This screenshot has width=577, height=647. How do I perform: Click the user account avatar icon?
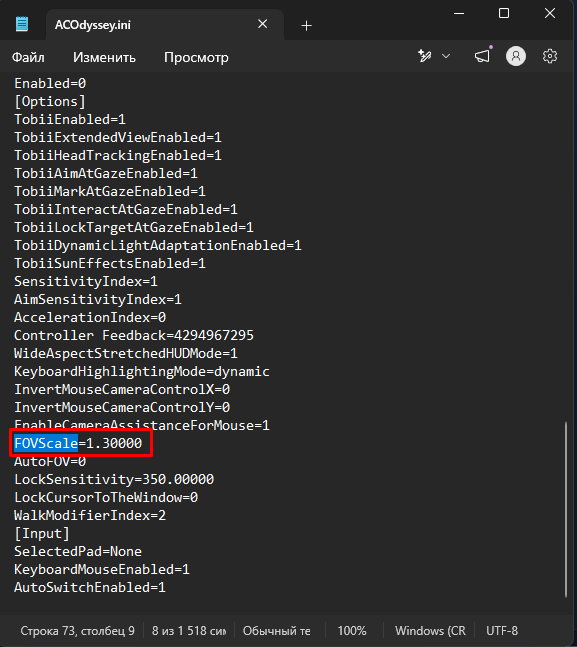(516, 56)
